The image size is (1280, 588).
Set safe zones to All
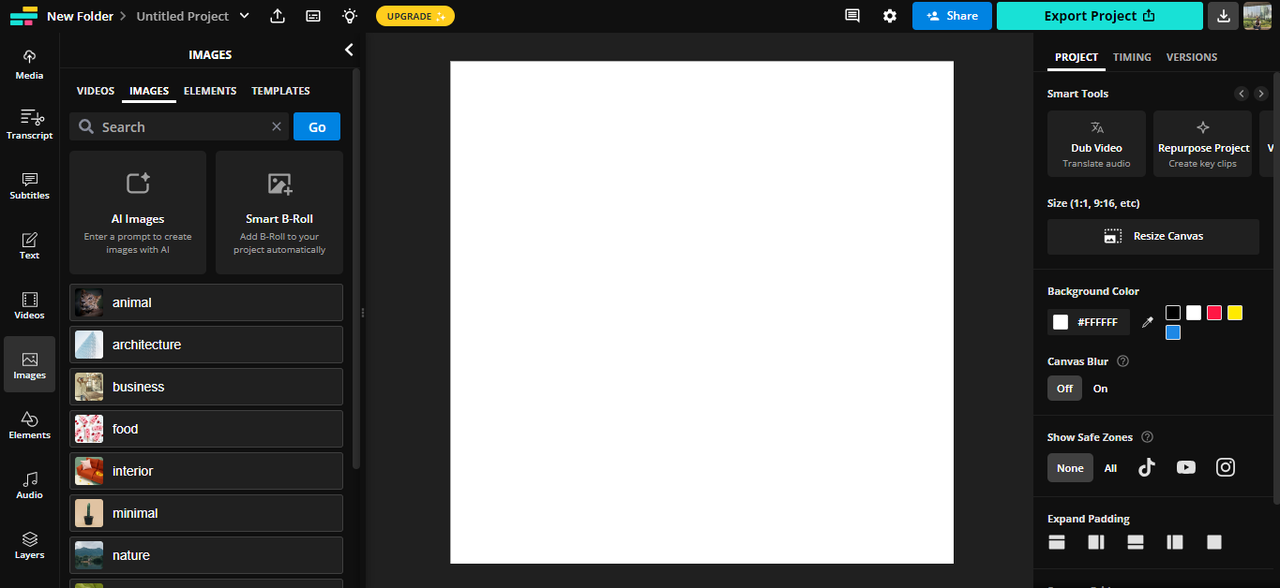pyautogui.click(x=1110, y=468)
